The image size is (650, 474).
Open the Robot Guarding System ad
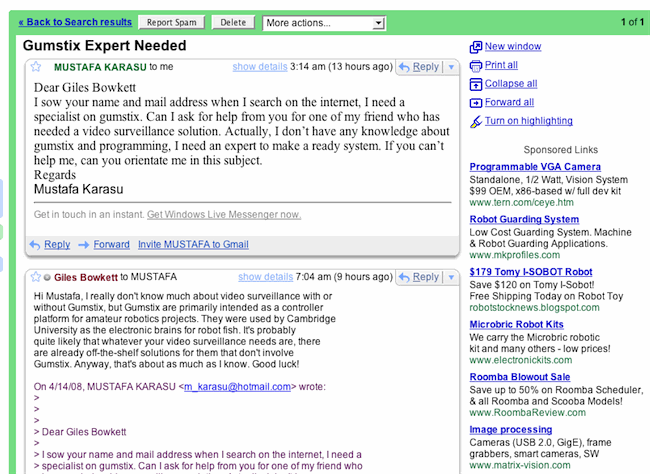coord(524,219)
